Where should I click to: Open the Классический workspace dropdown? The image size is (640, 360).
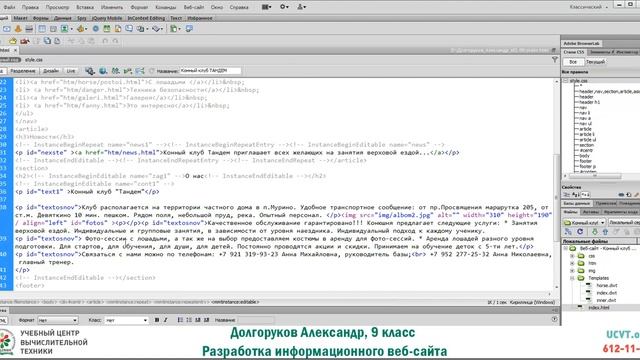pos(588,7)
